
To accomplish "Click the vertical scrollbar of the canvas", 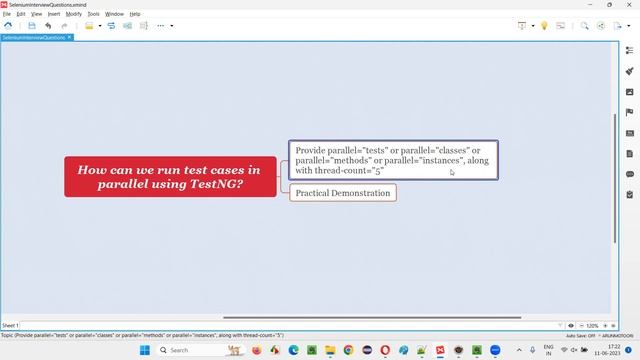I will 615,178.
